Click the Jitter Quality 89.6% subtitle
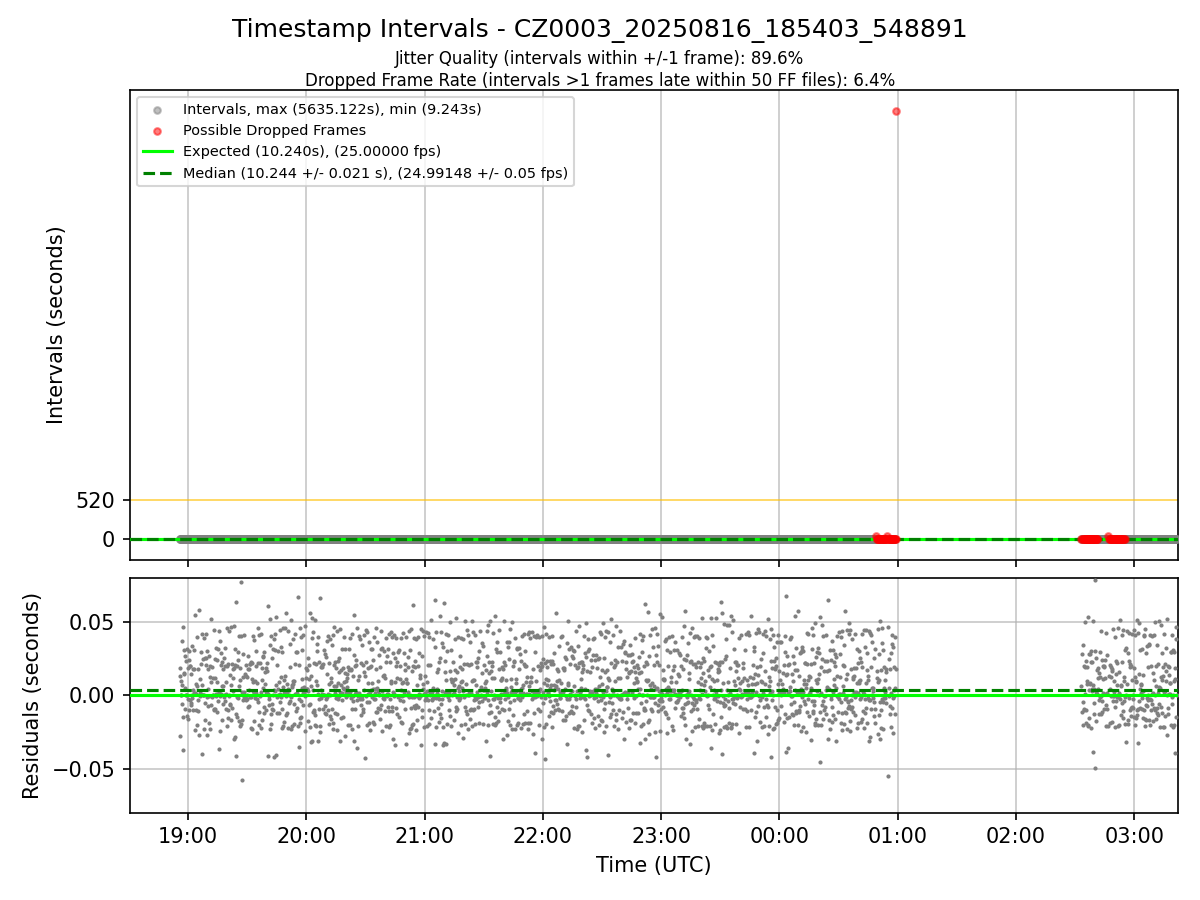Viewport: 1200px width, 900px height. (599, 58)
